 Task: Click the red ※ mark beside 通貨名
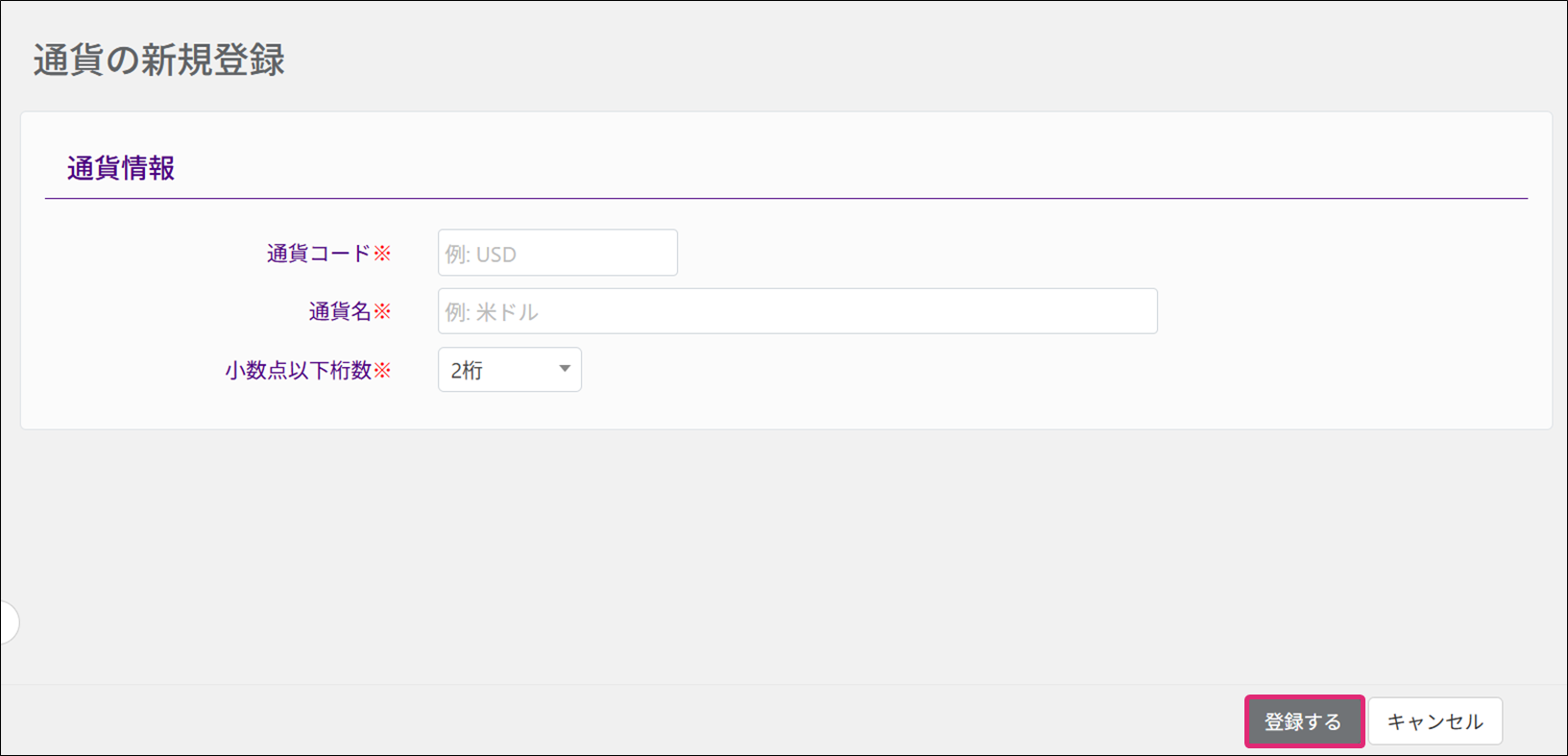382,311
